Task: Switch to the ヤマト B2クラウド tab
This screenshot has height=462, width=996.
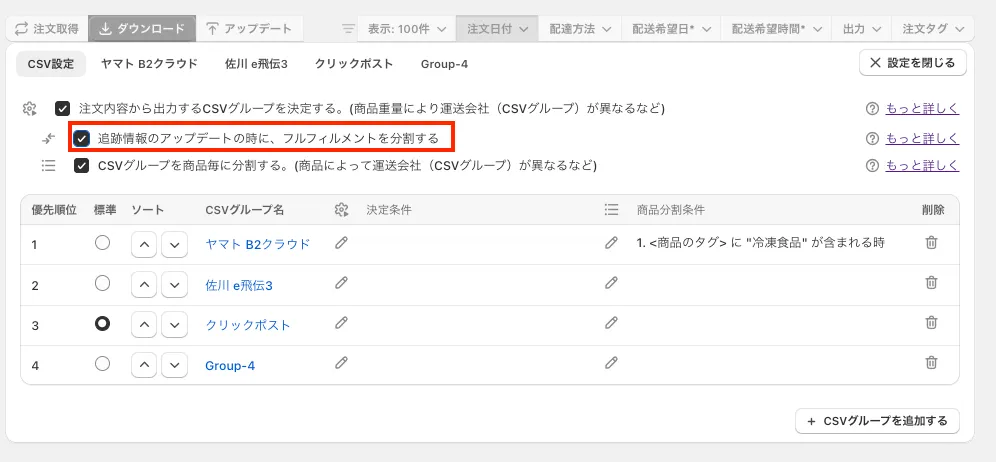Action: pos(149,64)
